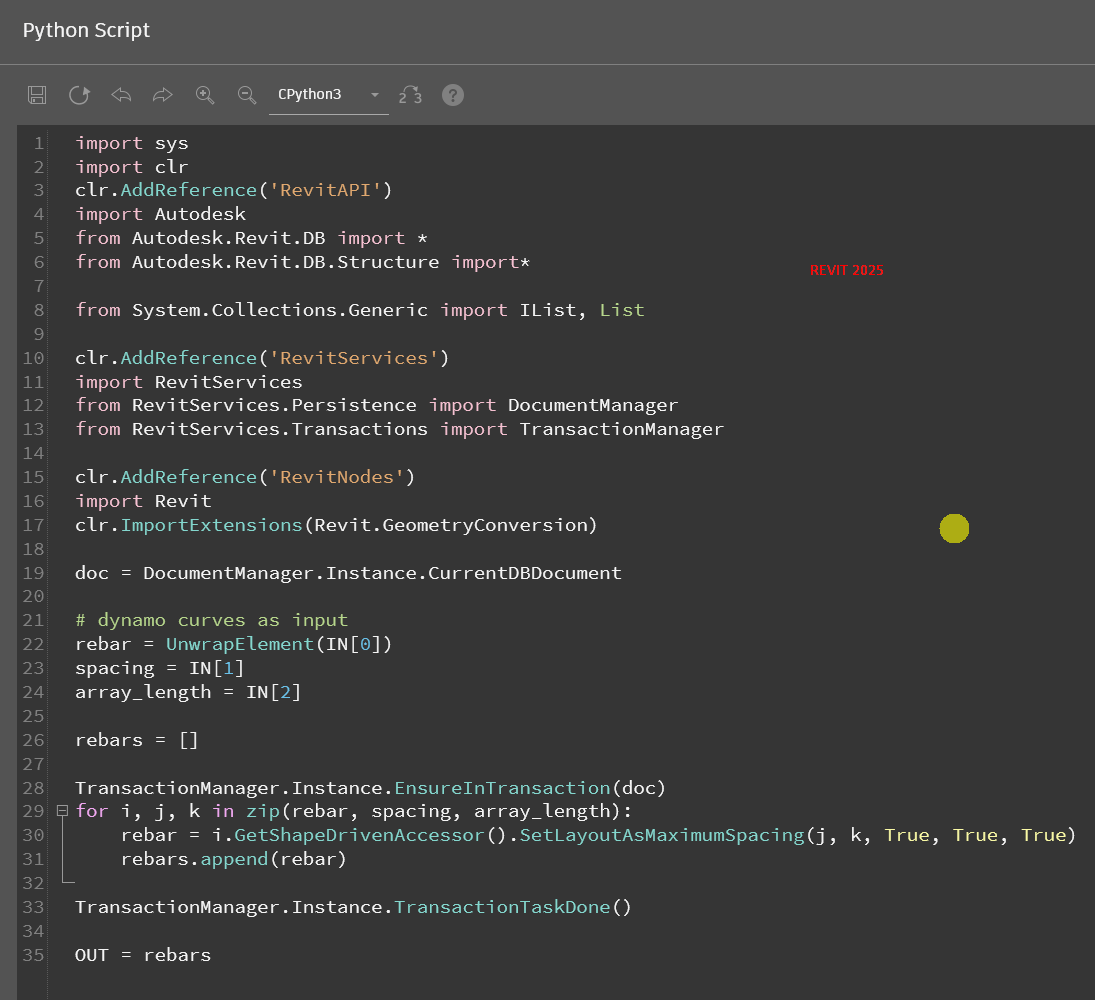Click 'import Revit' on line 16

(x=143, y=501)
